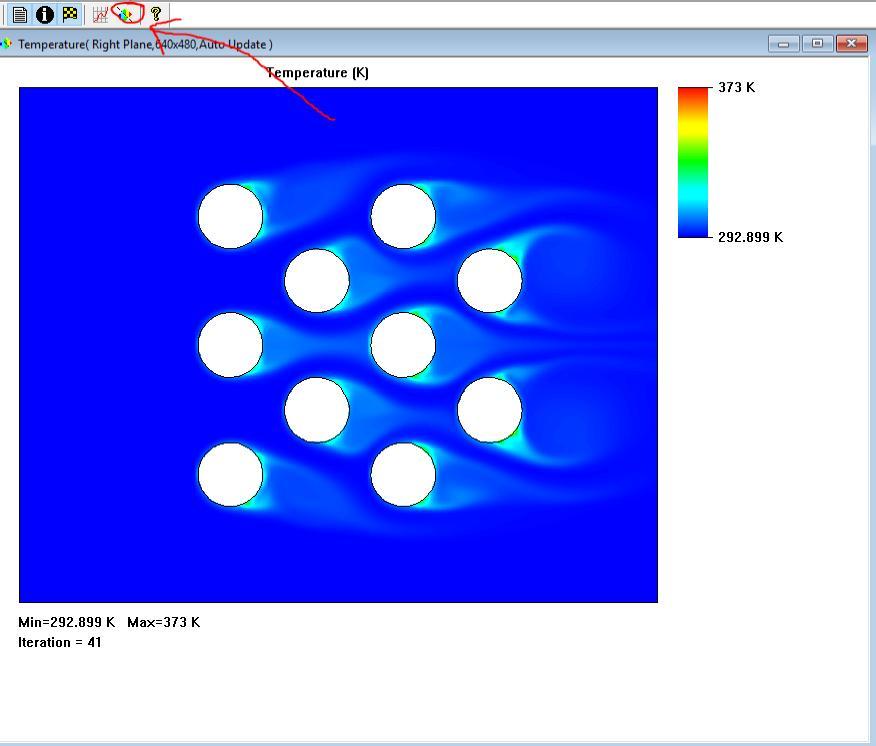Viewport: 876px width, 746px height.
Task: Click the 'Max=373 K' readout
Action: click(163, 622)
